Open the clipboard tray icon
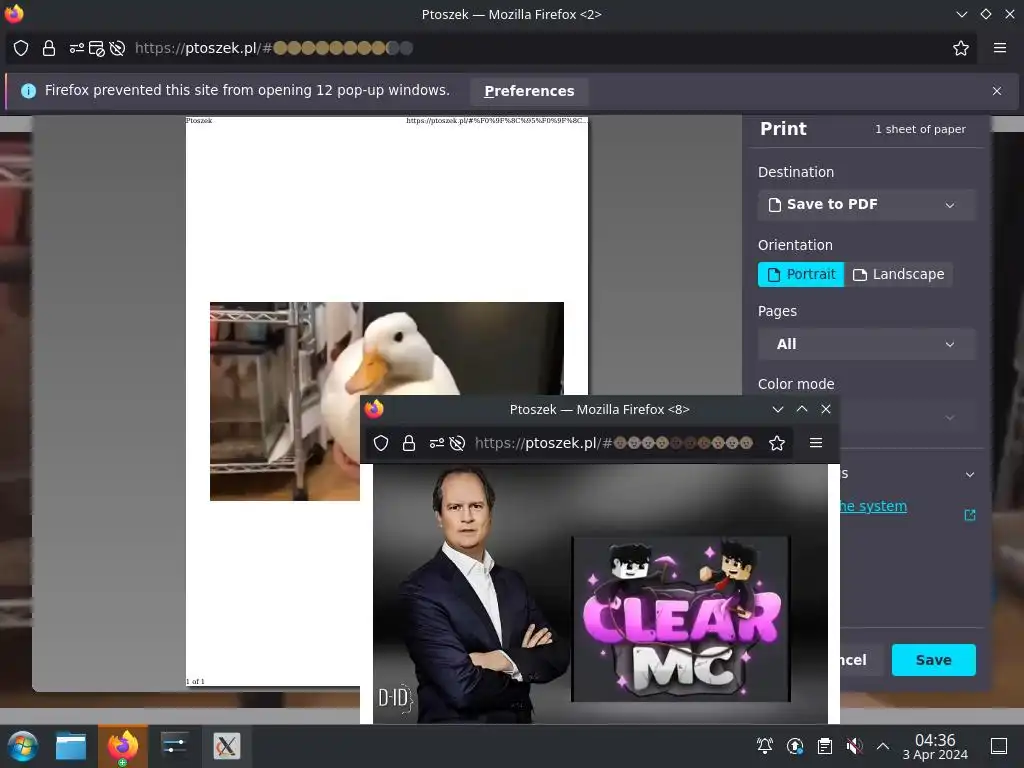1024x768 pixels. click(825, 746)
